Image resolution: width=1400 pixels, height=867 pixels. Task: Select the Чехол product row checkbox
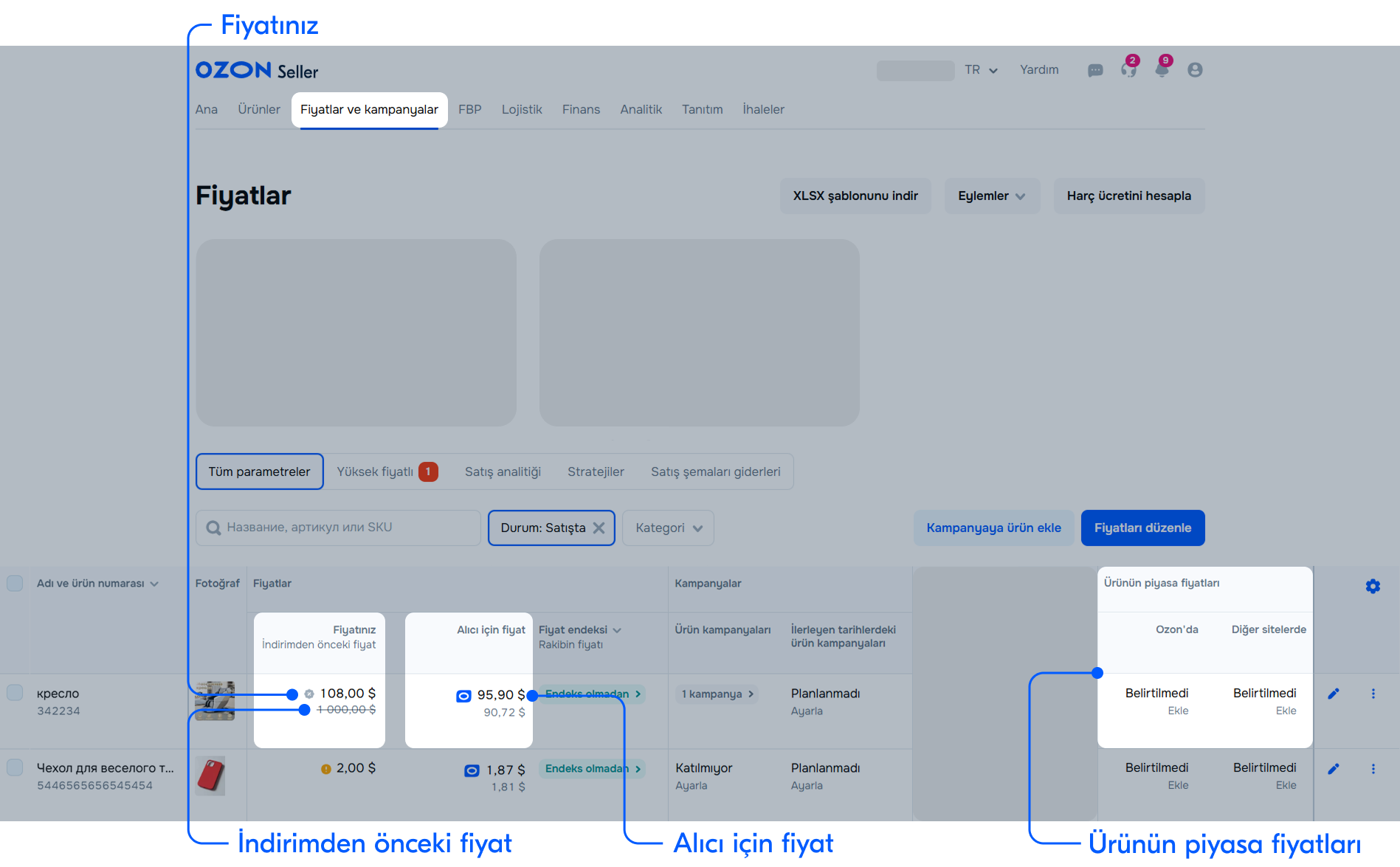point(15,767)
